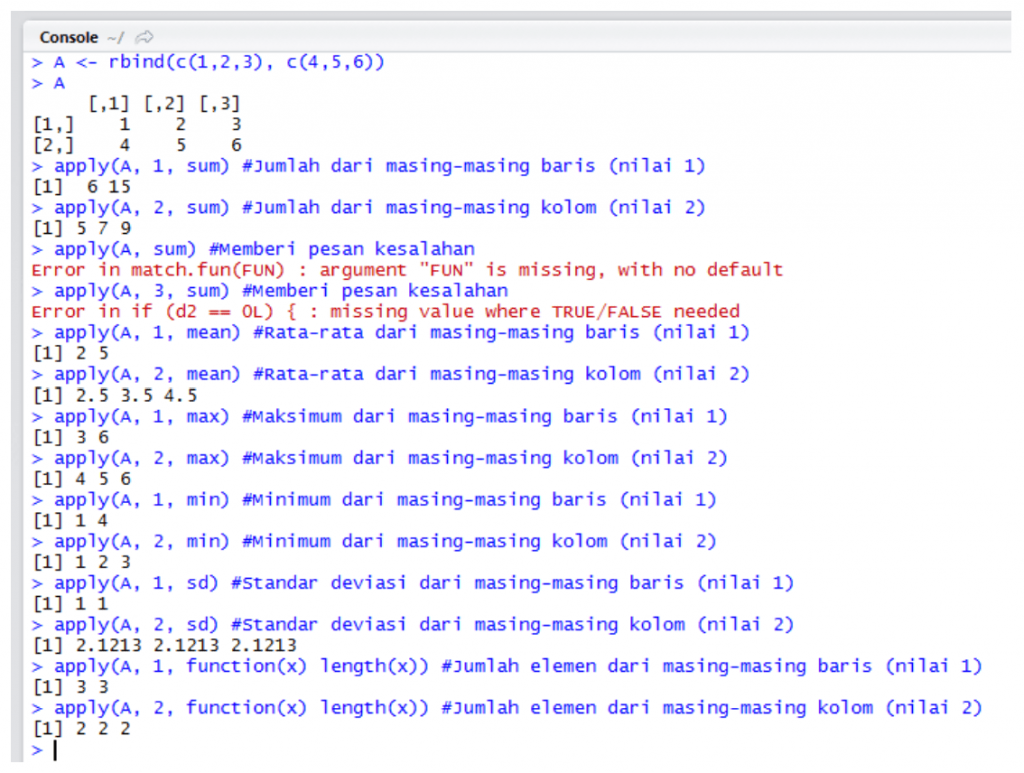Click the ~/ working directory path label
The height and width of the screenshot is (773, 1024).
pos(115,37)
